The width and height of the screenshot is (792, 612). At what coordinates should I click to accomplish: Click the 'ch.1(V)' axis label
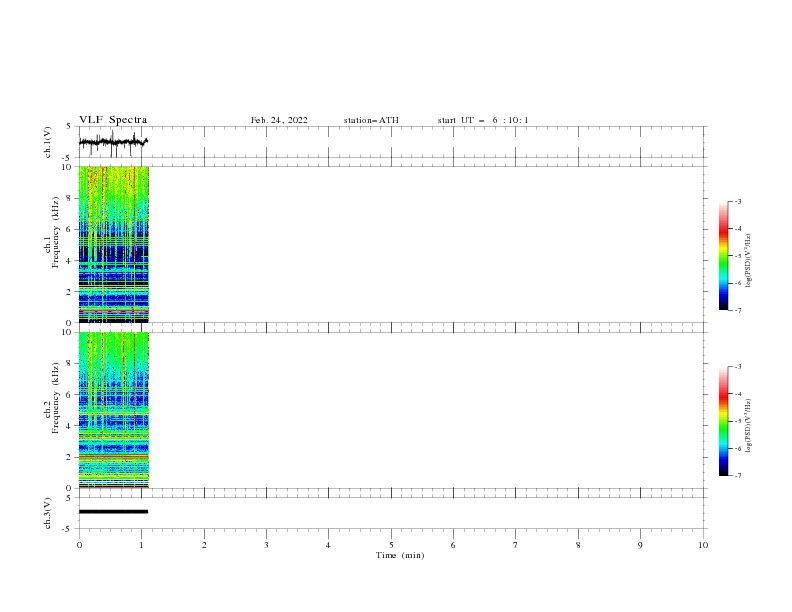(x=48, y=142)
